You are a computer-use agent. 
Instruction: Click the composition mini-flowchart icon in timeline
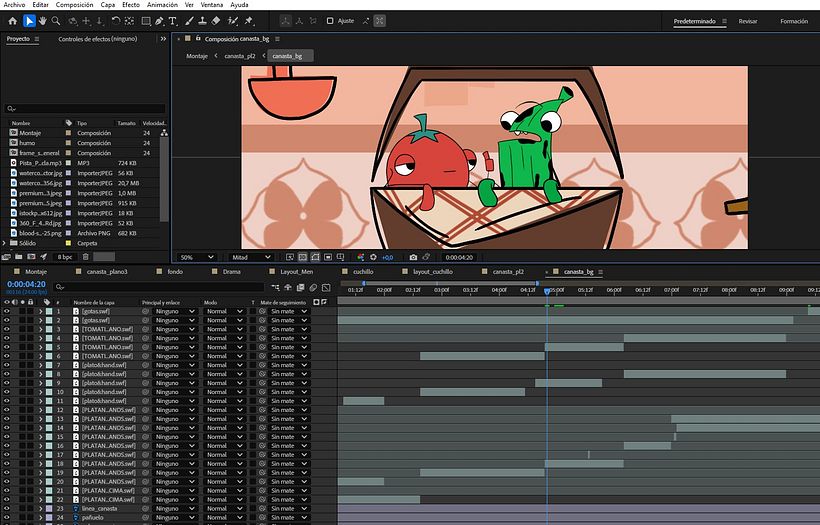(275, 287)
